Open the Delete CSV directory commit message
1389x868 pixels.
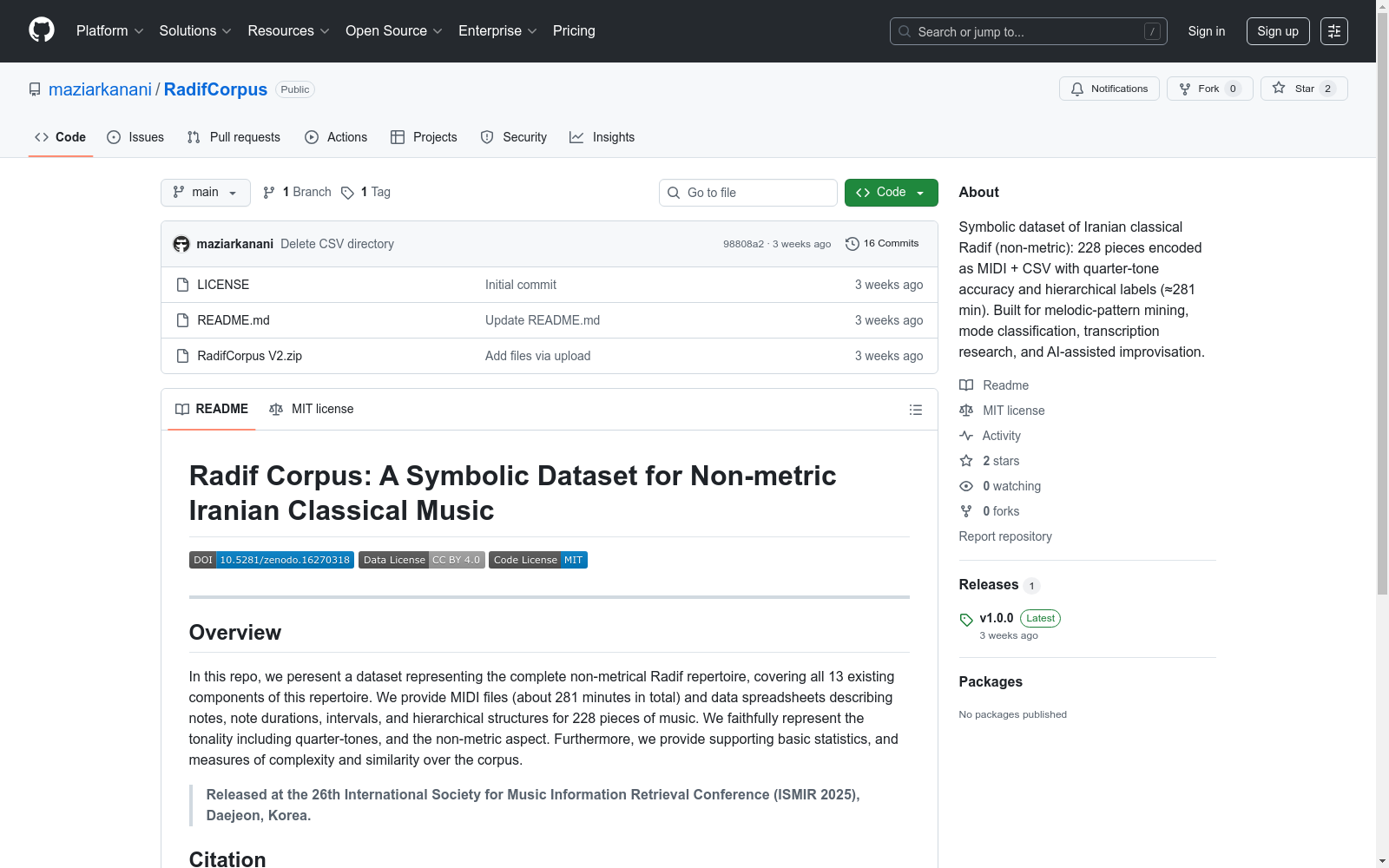coord(337,244)
